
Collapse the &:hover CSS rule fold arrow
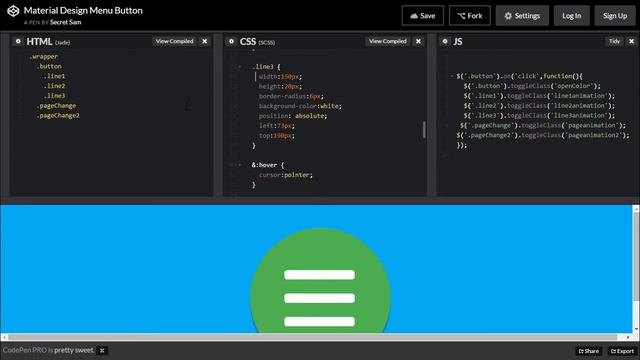(240, 165)
